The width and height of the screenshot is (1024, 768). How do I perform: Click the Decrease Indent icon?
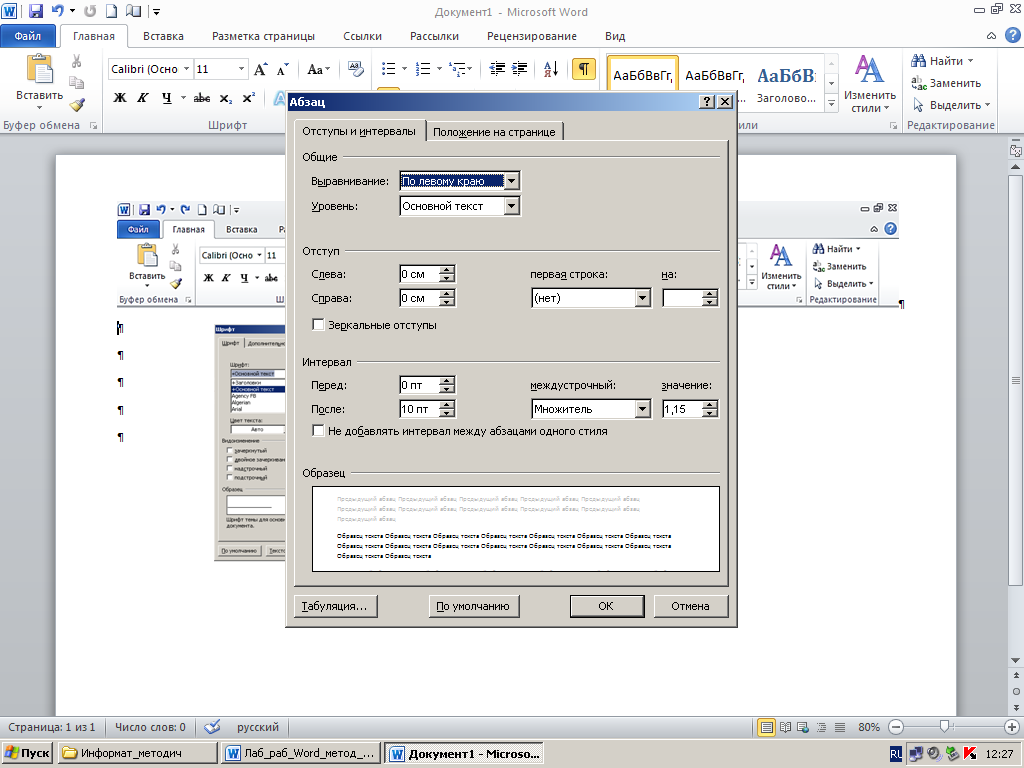tap(497, 69)
